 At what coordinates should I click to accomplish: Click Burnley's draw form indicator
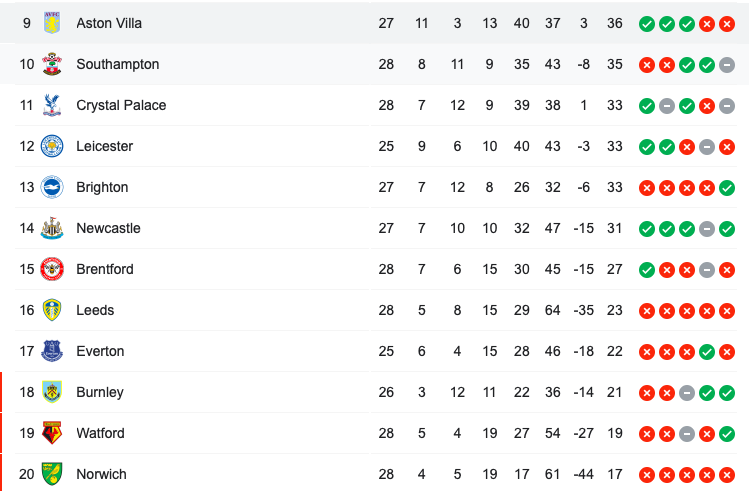click(687, 392)
